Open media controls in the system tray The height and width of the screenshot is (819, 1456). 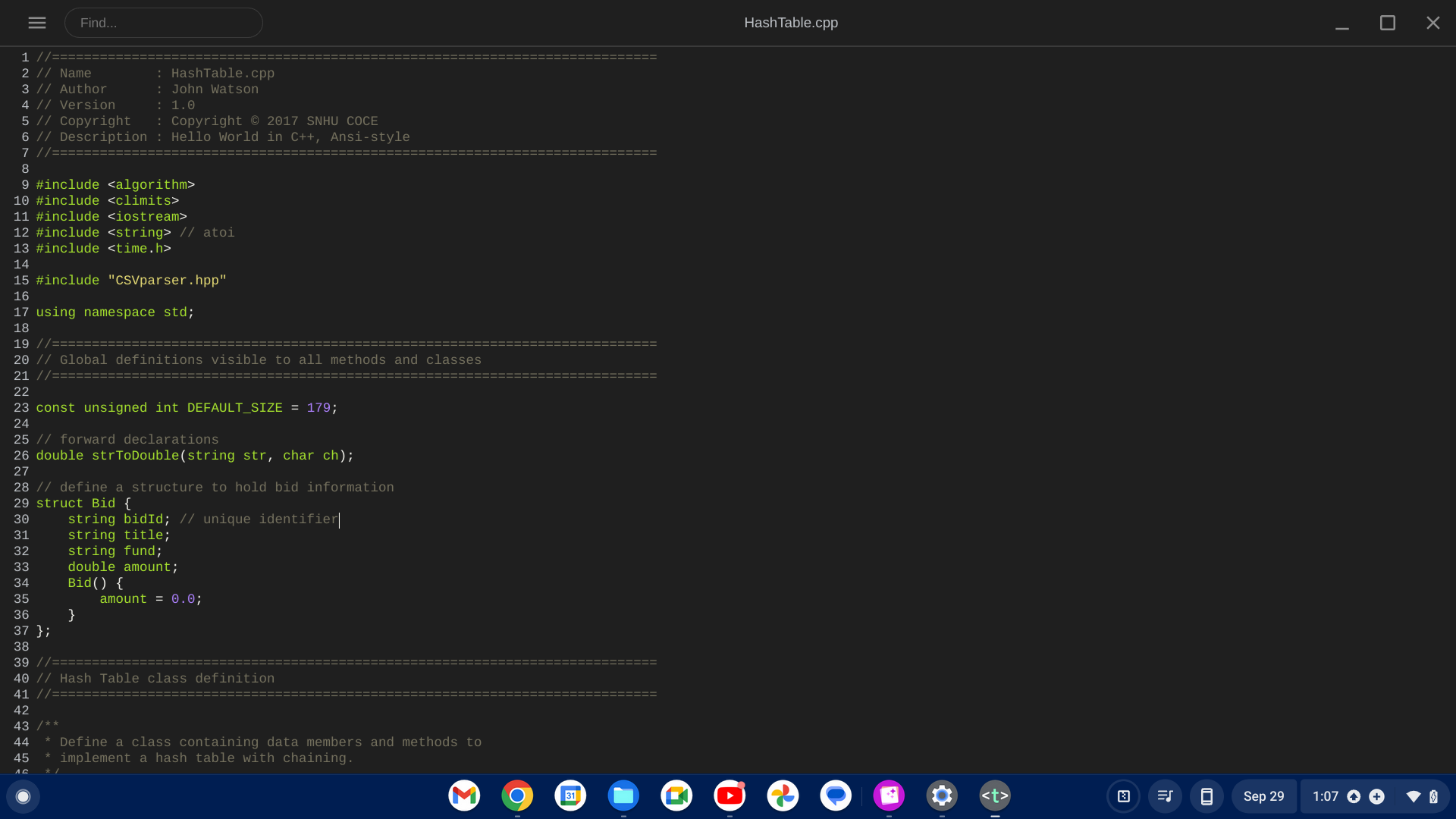[x=1166, y=796]
